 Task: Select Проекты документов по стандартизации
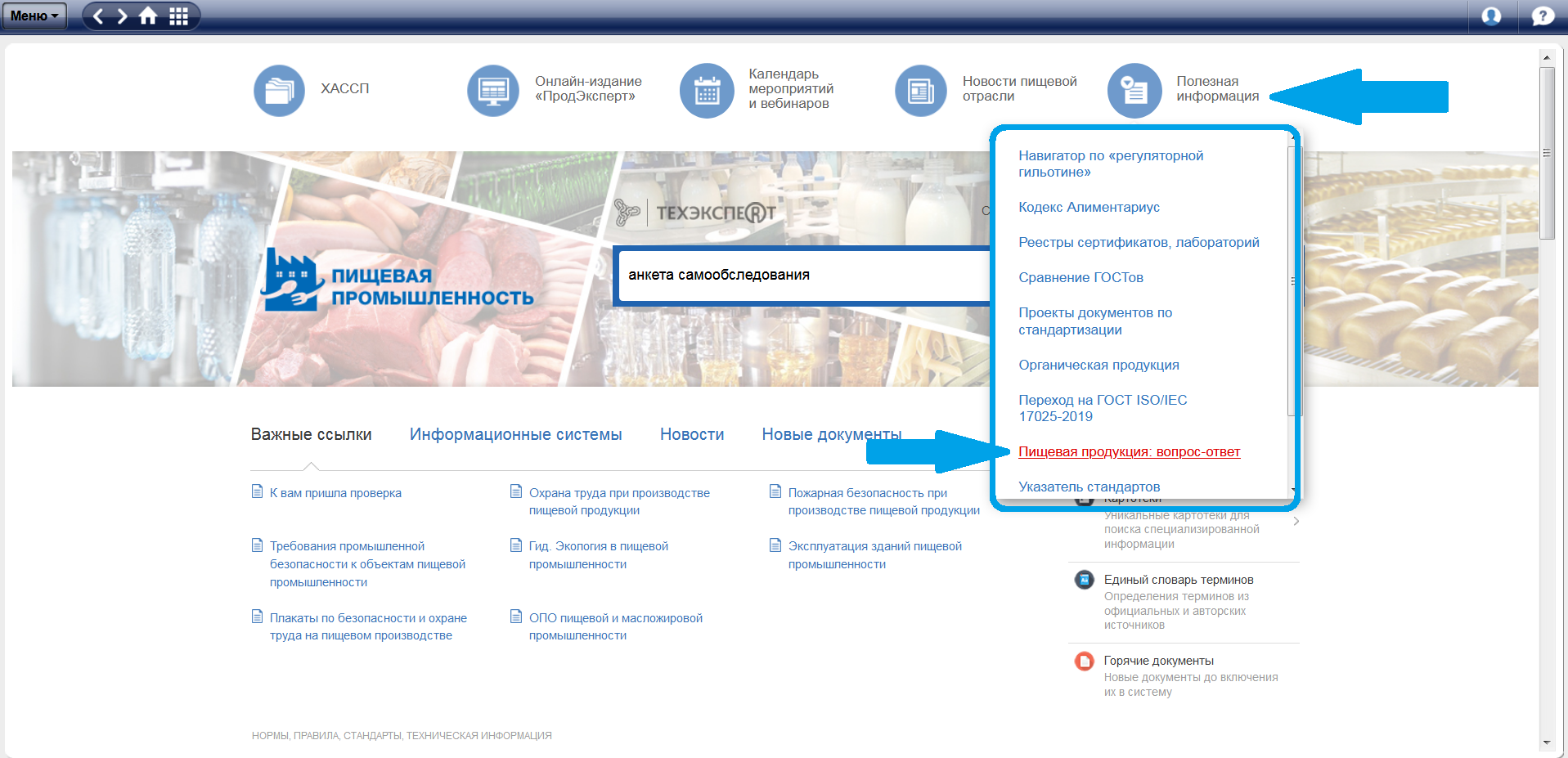pos(1095,321)
